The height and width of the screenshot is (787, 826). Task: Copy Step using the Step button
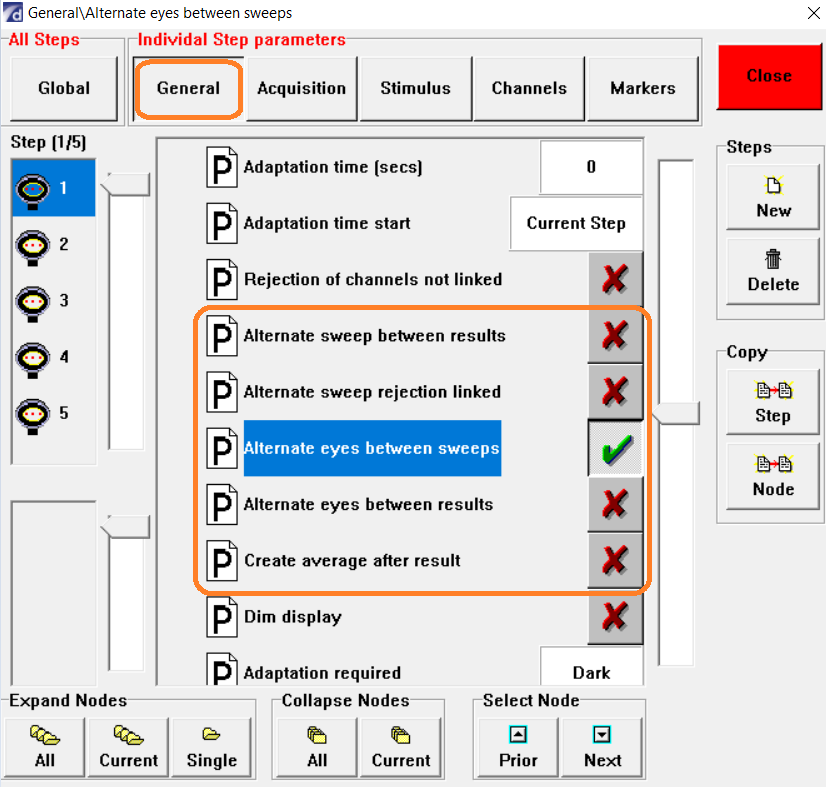[x=773, y=402]
